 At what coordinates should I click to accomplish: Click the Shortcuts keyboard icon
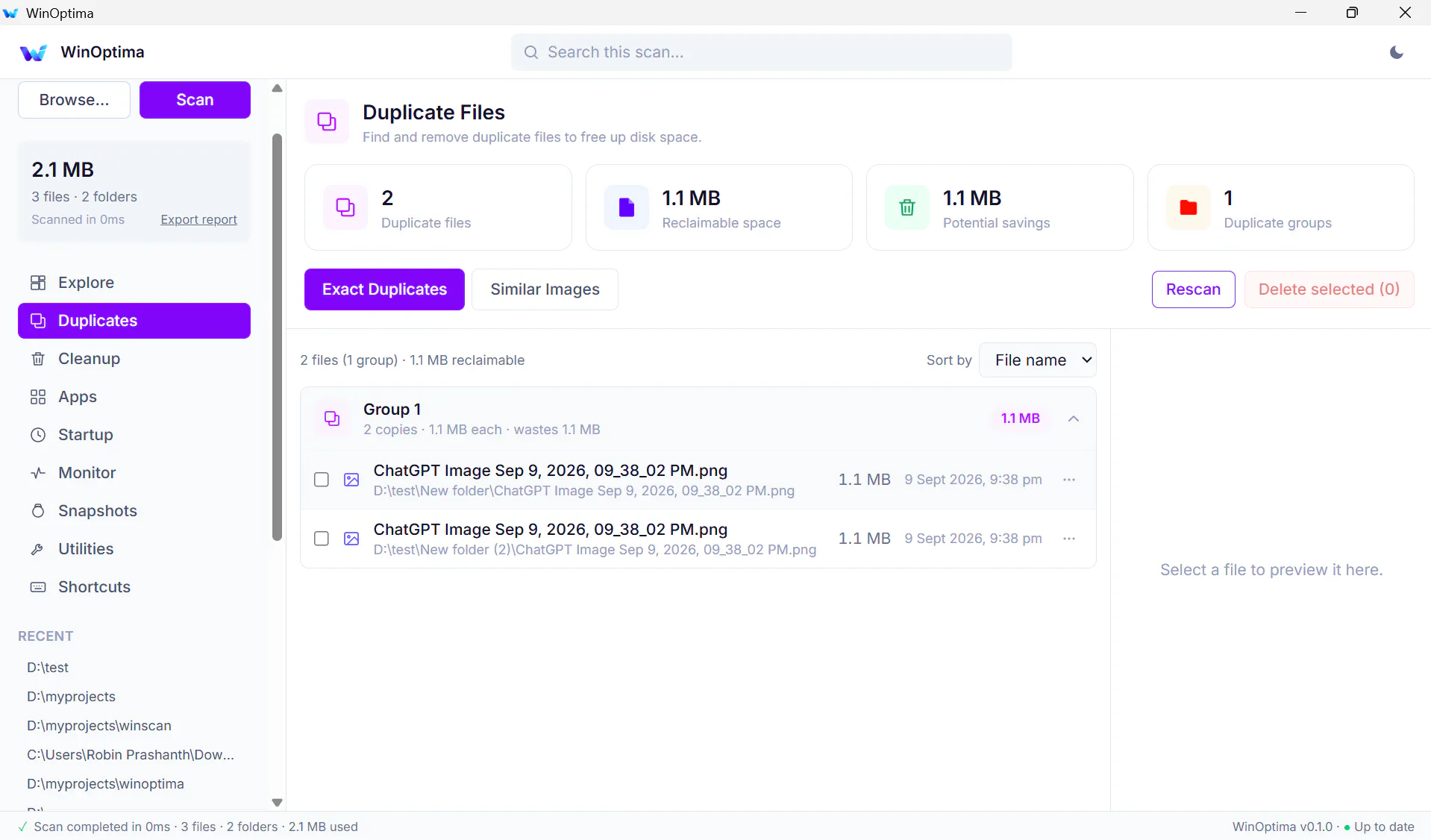[38, 587]
